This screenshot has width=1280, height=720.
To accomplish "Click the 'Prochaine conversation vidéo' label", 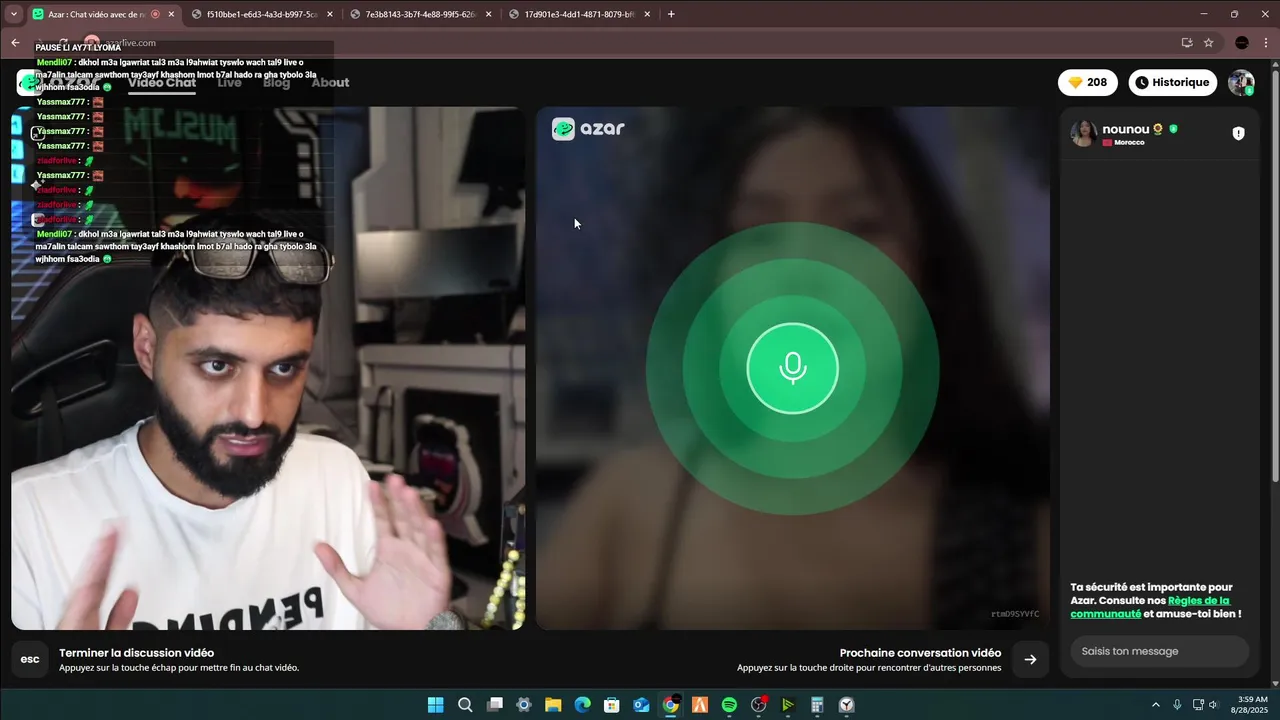I will (920, 653).
